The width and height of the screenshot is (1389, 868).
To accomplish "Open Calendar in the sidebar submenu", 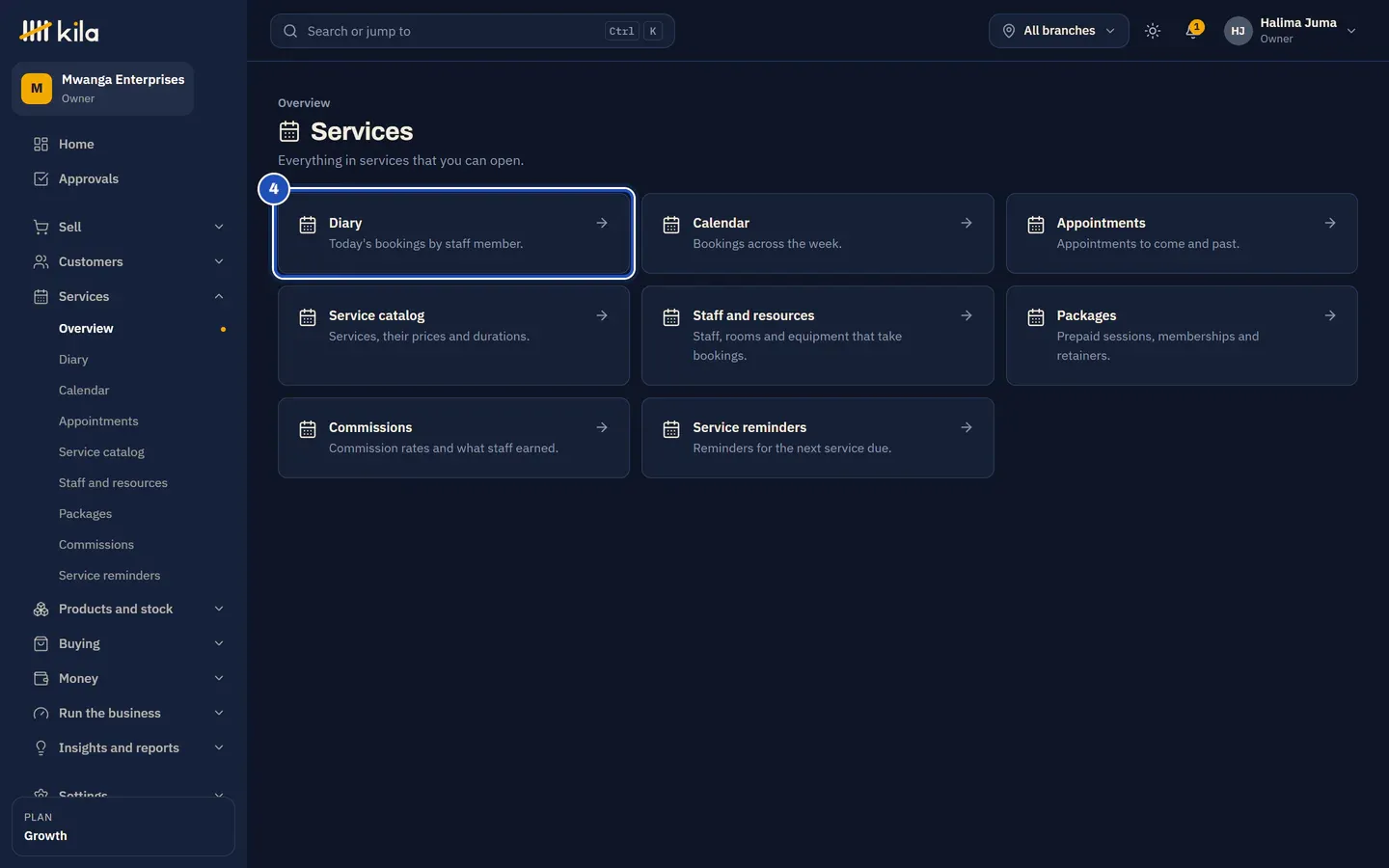I will pos(84,390).
